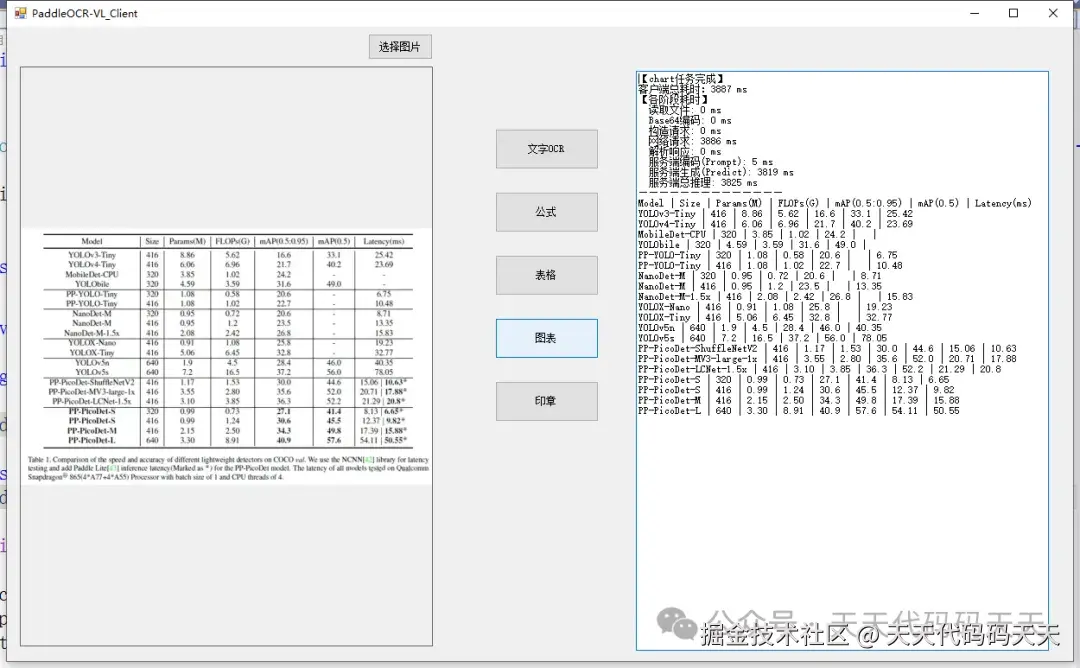The height and width of the screenshot is (668, 1080).
Task: Choose the 表格 recognition button
Action: [546, 275]
